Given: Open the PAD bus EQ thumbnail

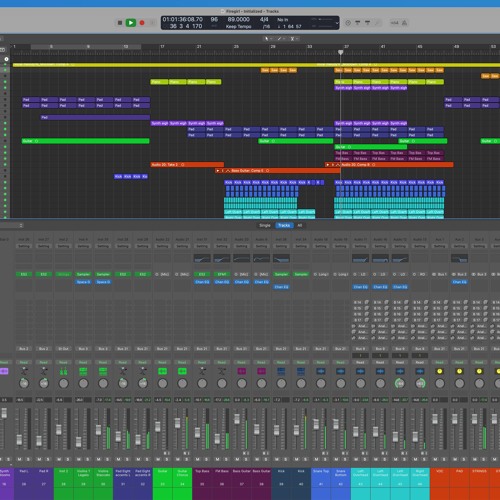Looking at the screenshot, I should 459,258.
